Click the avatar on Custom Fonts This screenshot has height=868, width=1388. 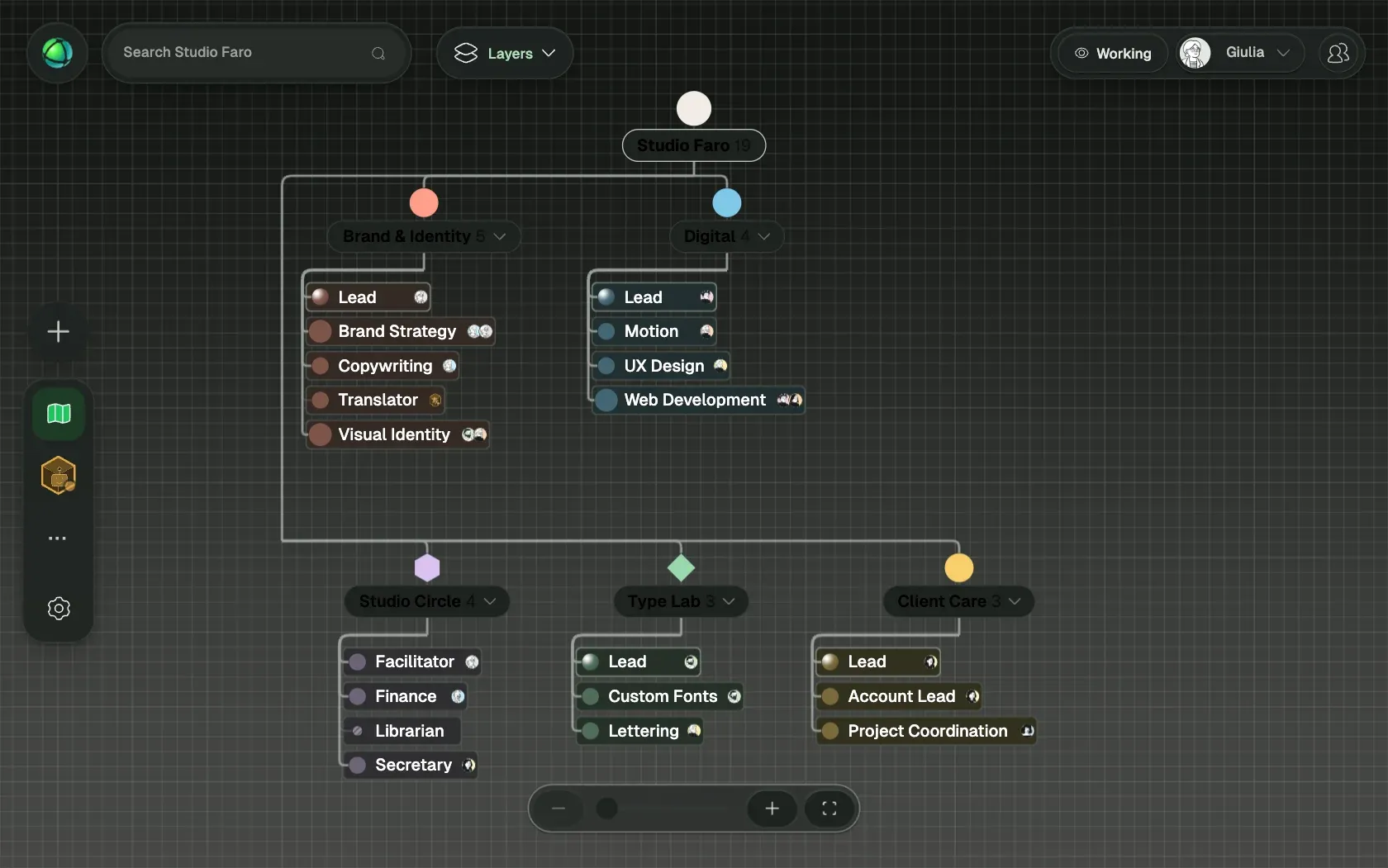(734, 697)
